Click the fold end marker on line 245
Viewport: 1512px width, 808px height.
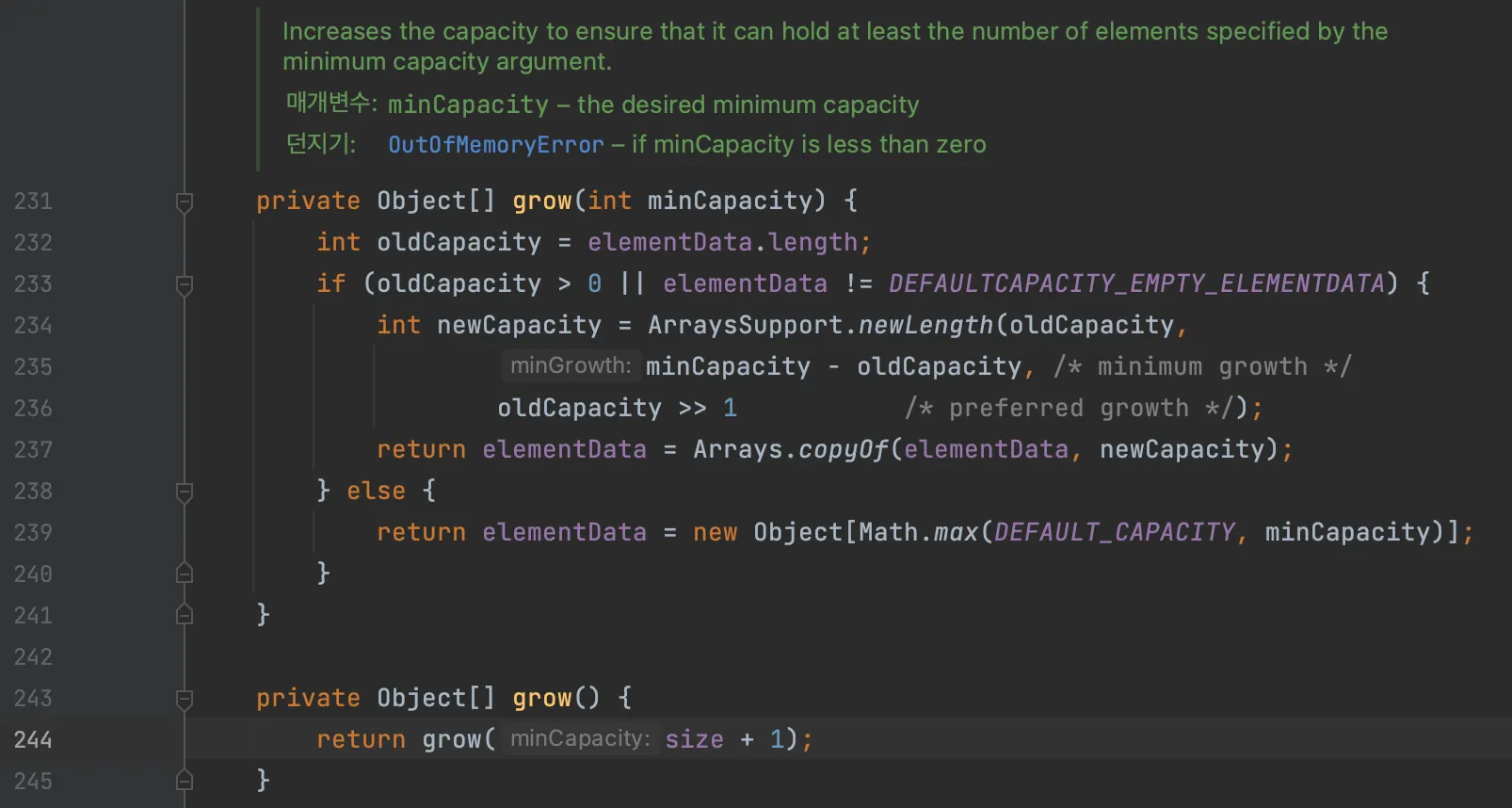(x=185, y=781)
